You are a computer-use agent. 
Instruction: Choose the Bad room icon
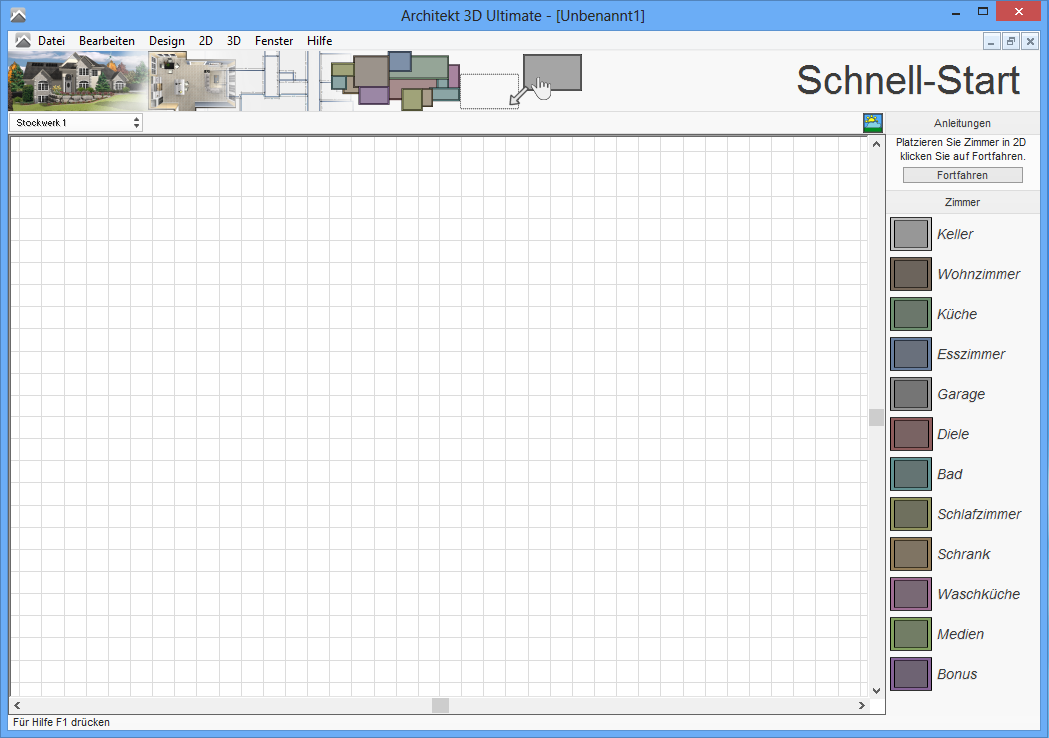(911, 474)
